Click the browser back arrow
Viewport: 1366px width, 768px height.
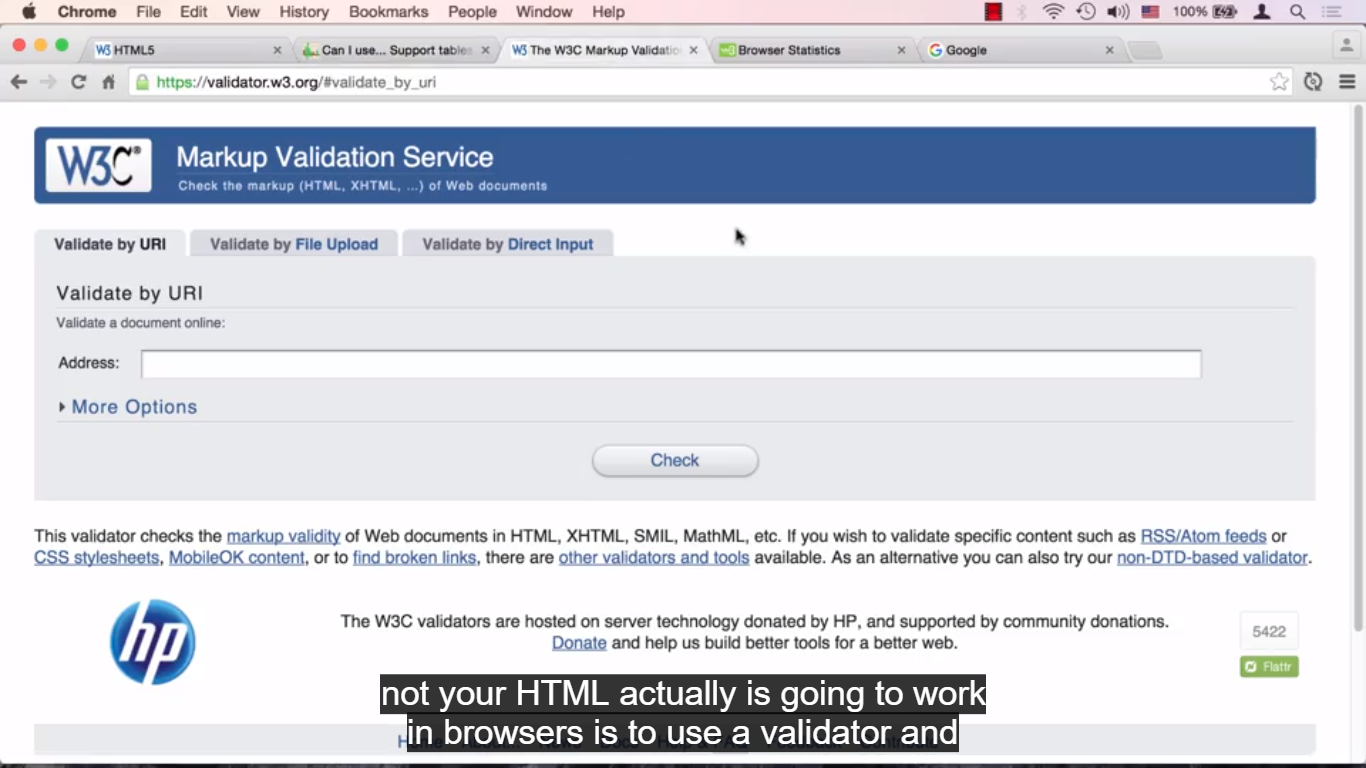coord(18,82)
